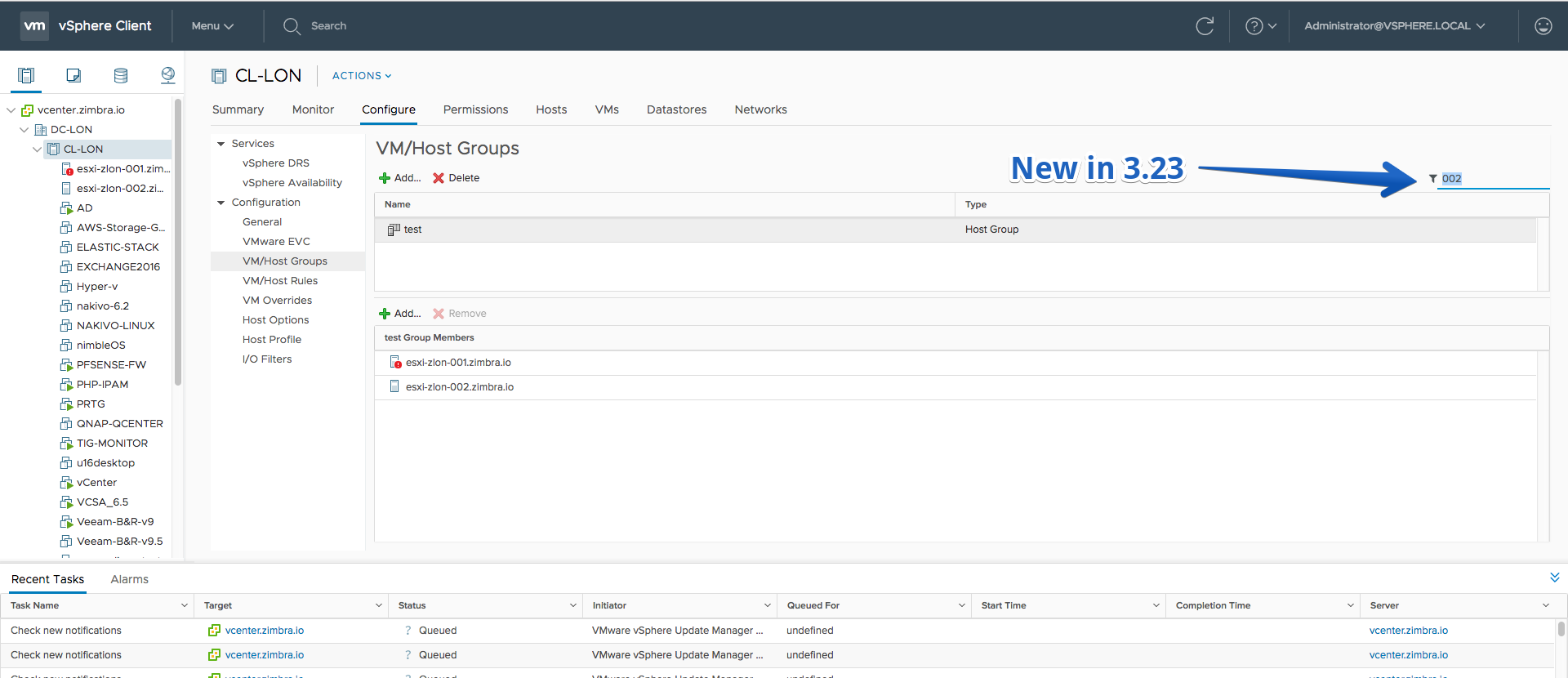The image size is (1568, 678).
Task: Open the Menu dropdown in header
Action: click(212, 26)
